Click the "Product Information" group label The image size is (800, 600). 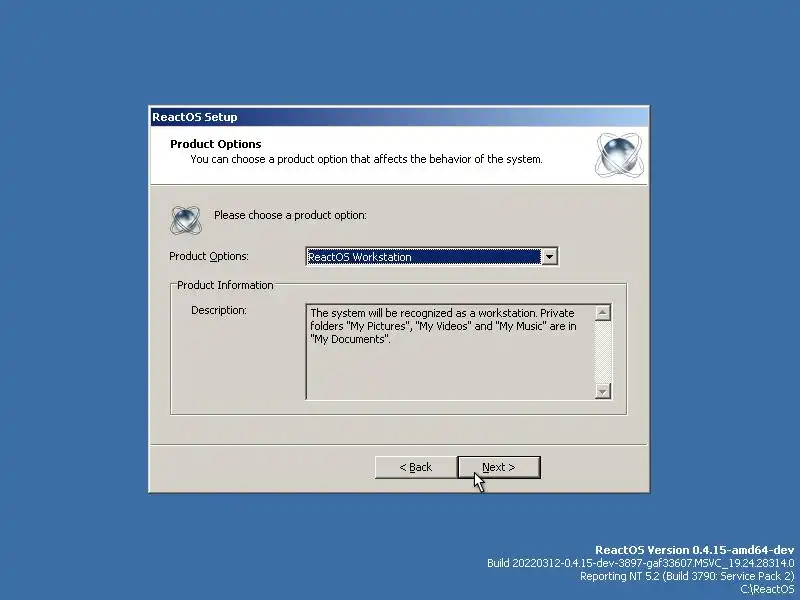(225, 285)
